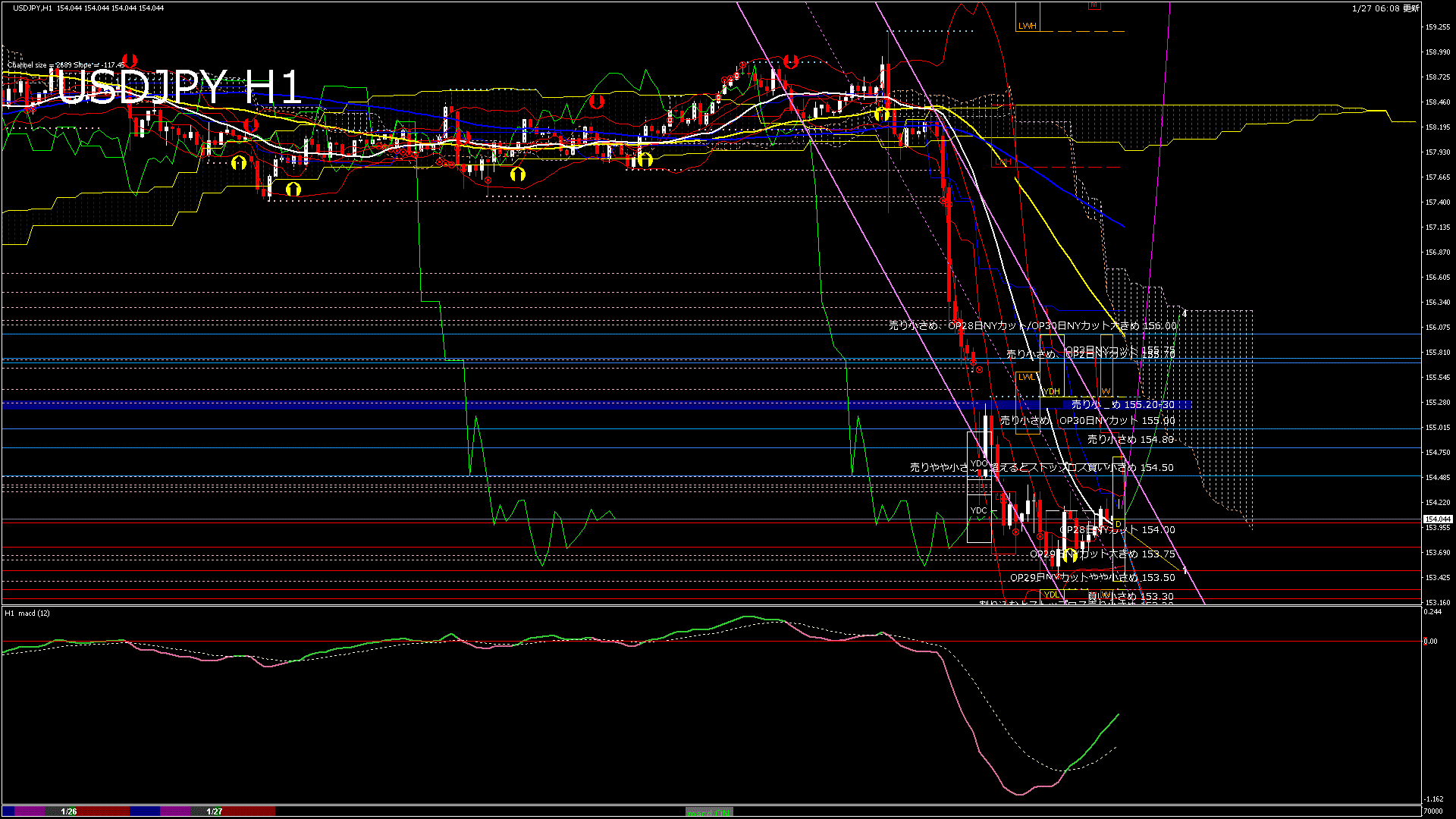Click the OP28日NYカット 154.00 text label
Image resolution: width=1456 pixels, height=819 pixels.
pyautogui.click(x=1117, y=530)
